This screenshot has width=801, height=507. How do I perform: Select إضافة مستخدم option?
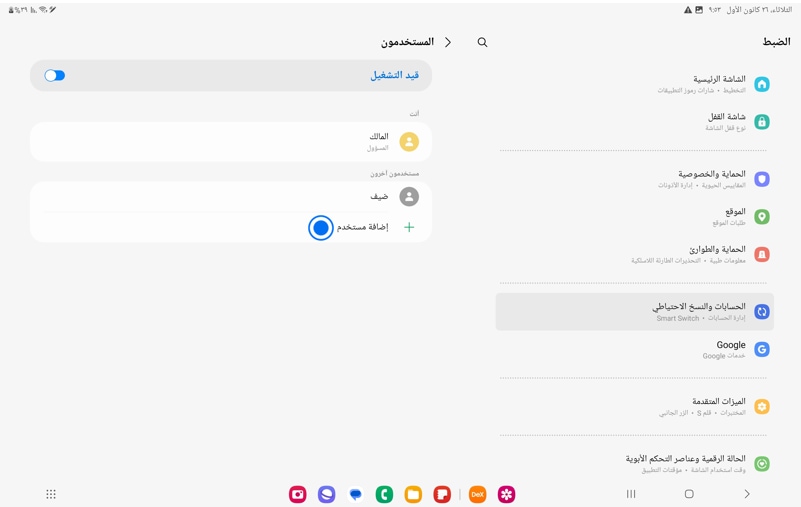362,227
